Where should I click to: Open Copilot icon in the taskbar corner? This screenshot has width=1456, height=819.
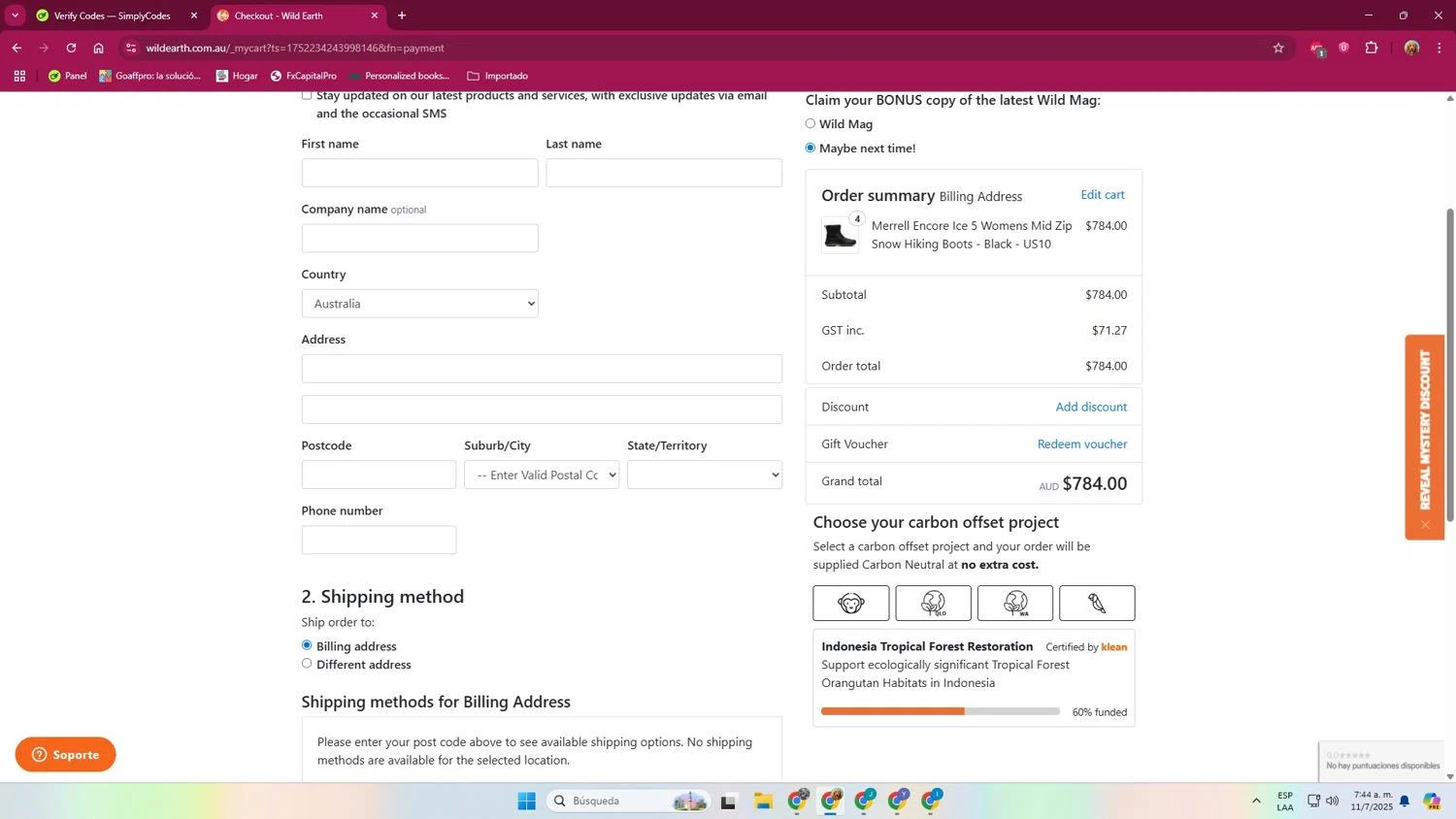pos(1432,801)
